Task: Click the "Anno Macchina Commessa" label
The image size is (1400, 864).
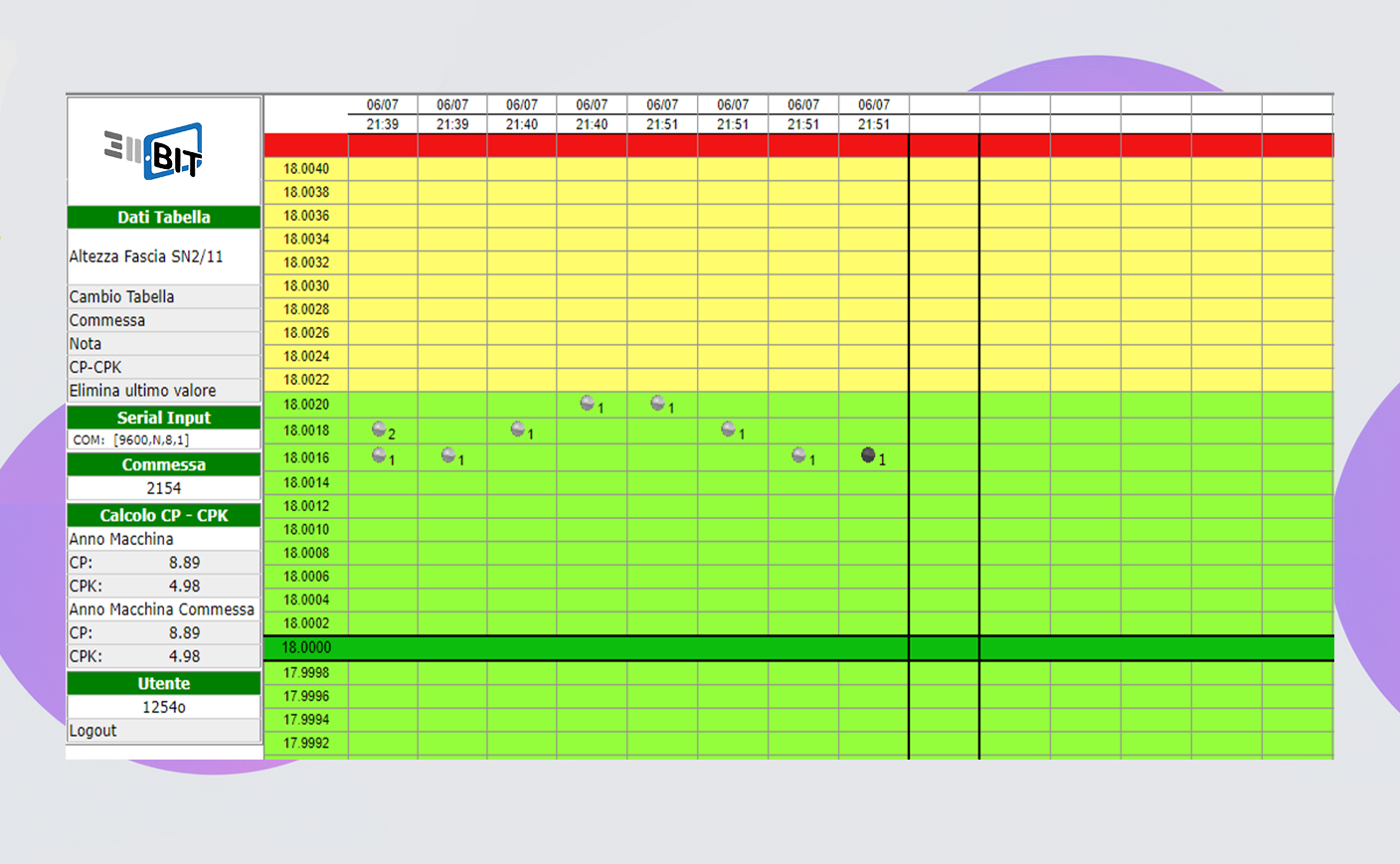Action: click(x=162, y=609)
